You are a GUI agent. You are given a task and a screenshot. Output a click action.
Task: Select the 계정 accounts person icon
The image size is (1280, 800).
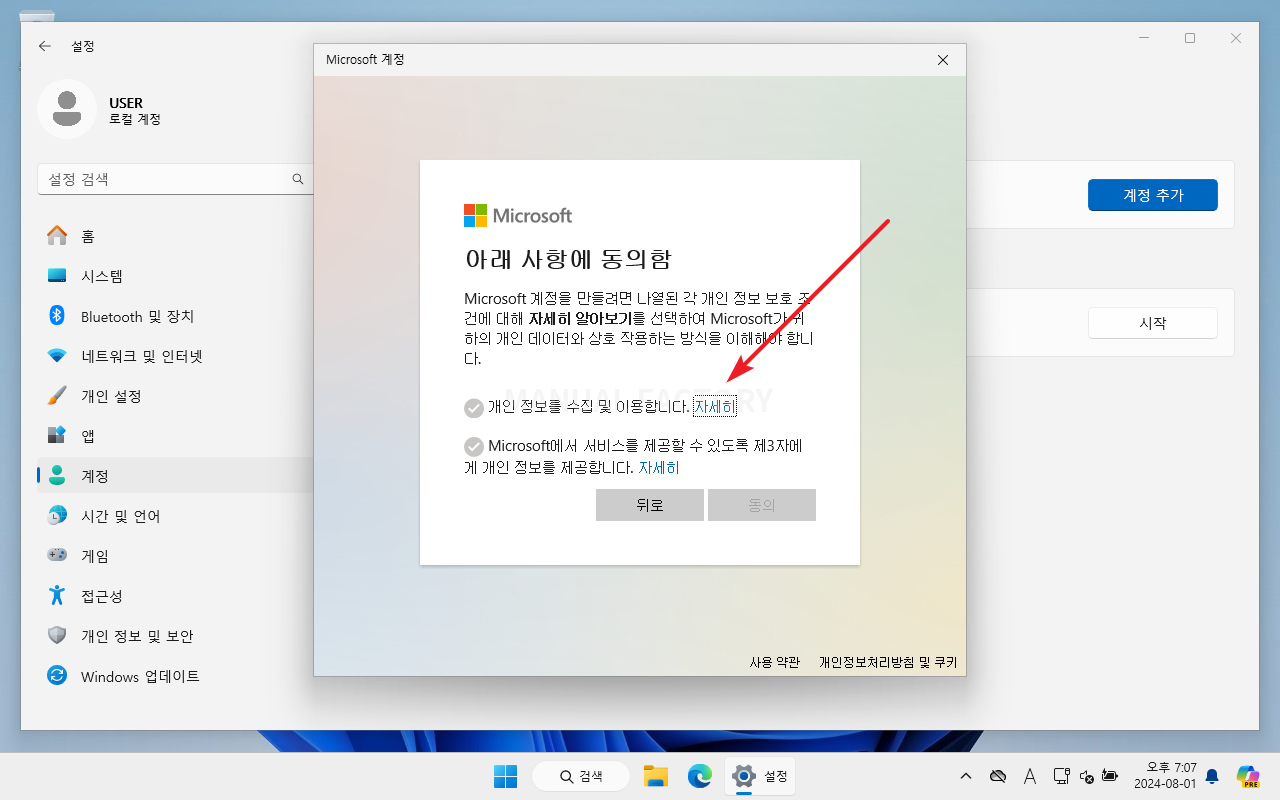pos(57,476)
